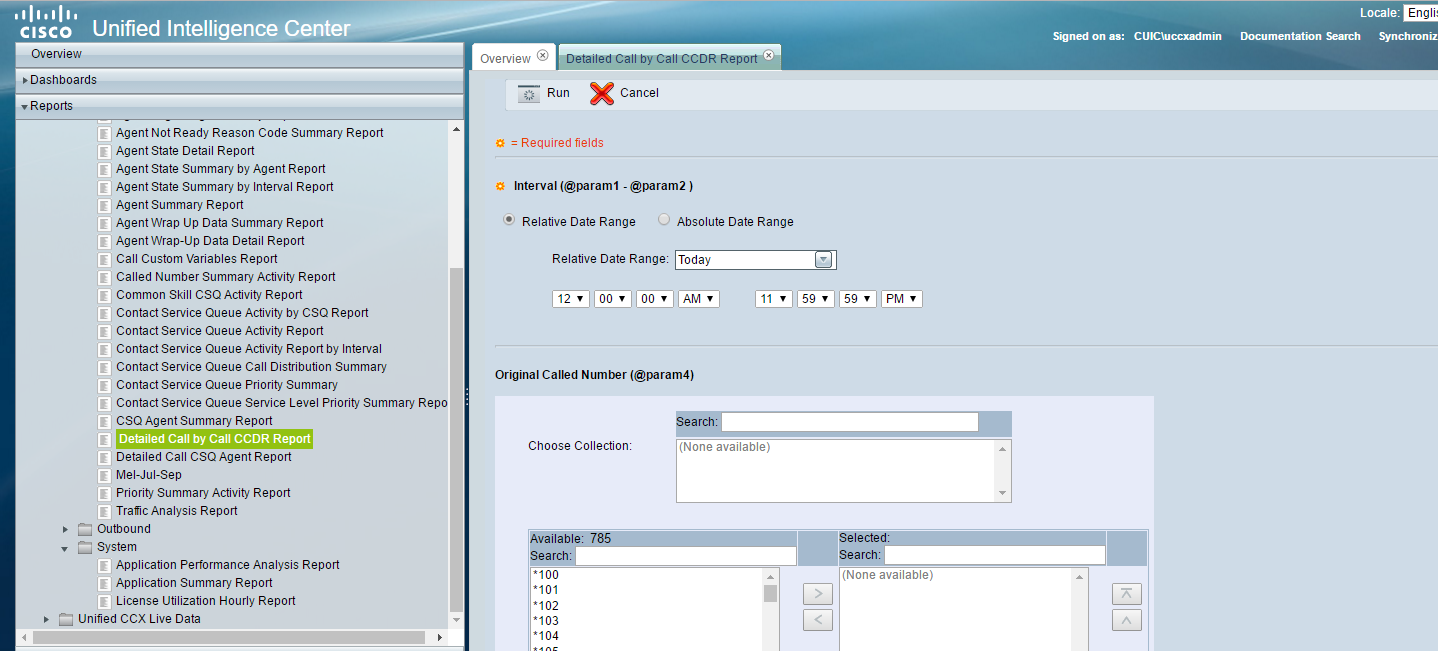Image resolution: width=1438 pixels, height=651 pixels.
Task: Open the Agent Wrap-Up Data Detail Report
Action: click(210, 241)
